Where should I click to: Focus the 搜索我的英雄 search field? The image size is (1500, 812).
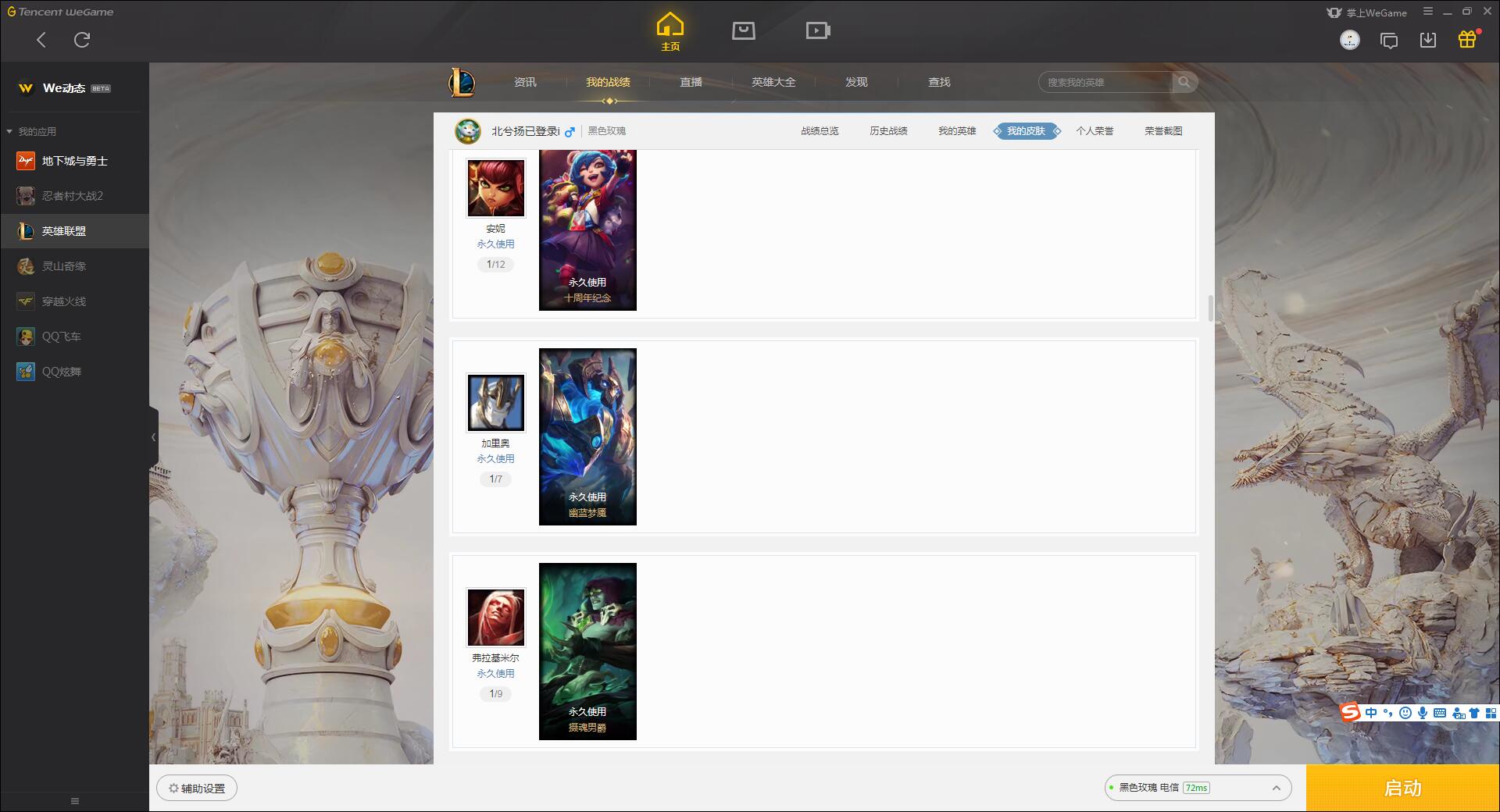[x=1105, y=82]
